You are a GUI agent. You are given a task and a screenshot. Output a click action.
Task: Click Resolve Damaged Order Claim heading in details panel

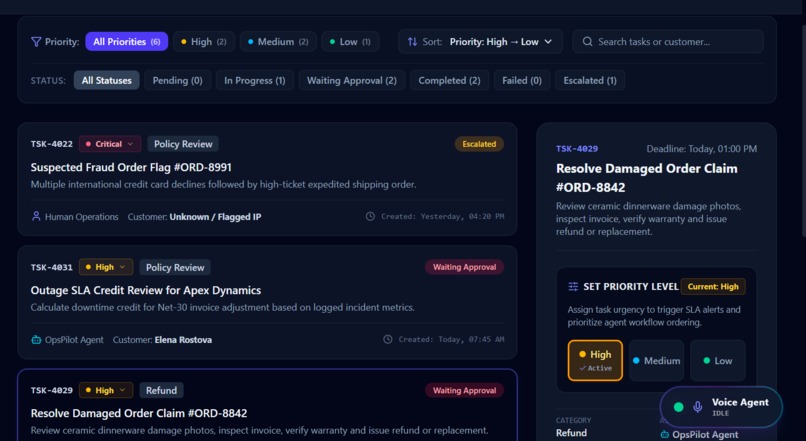(x=647, y=178)
